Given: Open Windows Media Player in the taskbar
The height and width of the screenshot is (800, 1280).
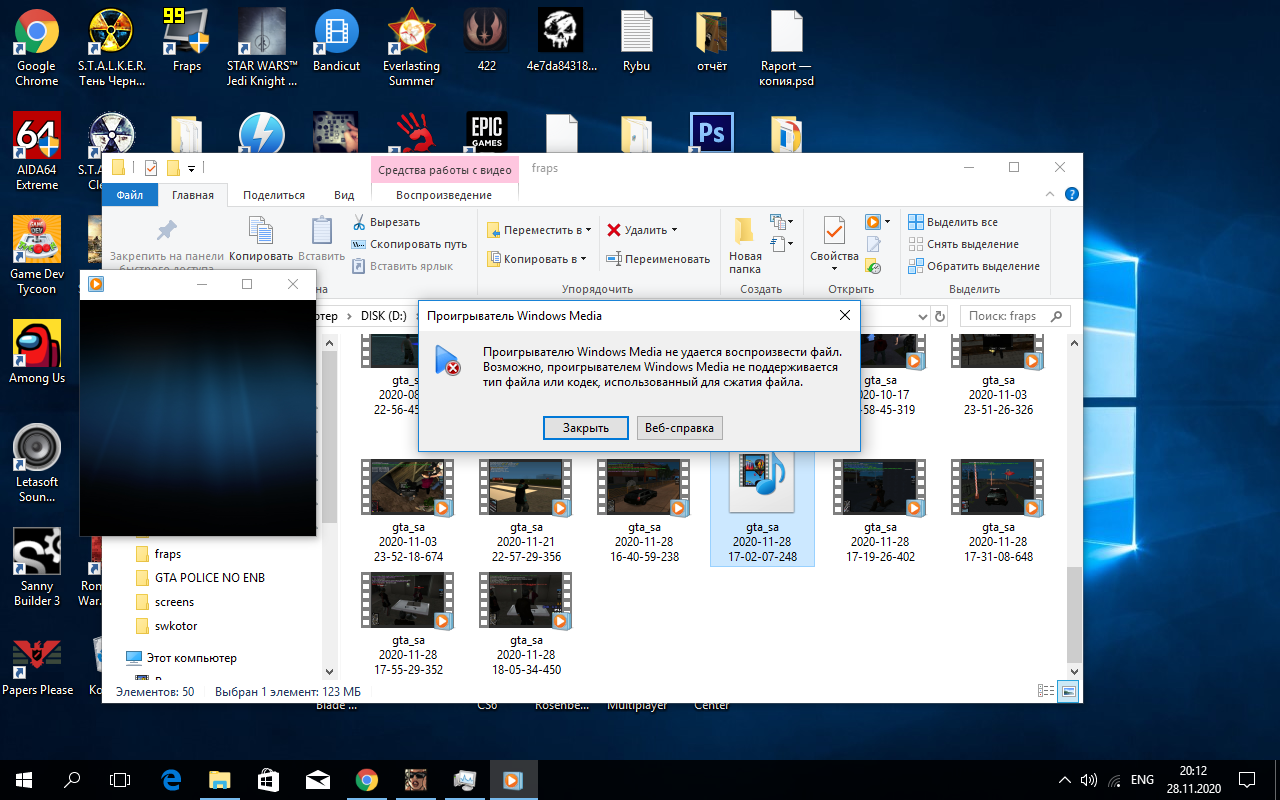Looking at the screenshot, I should 513,779.
